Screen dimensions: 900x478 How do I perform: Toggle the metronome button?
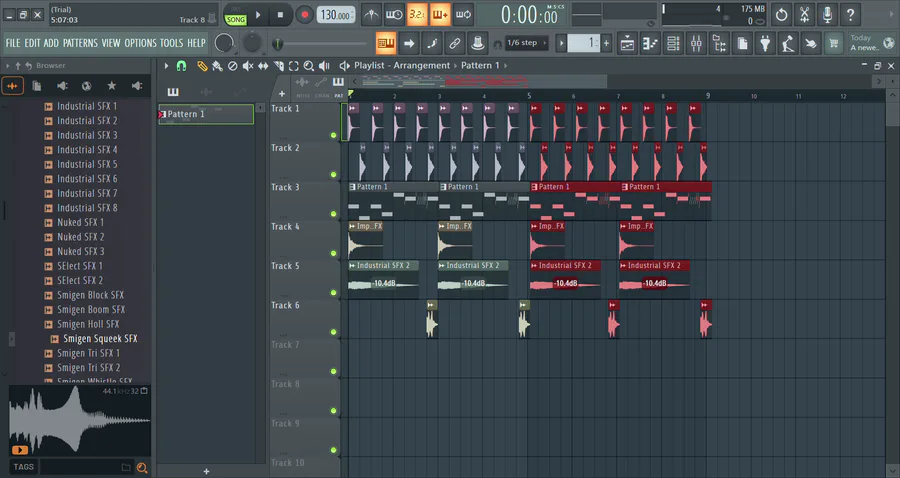(x=371, y=15)
